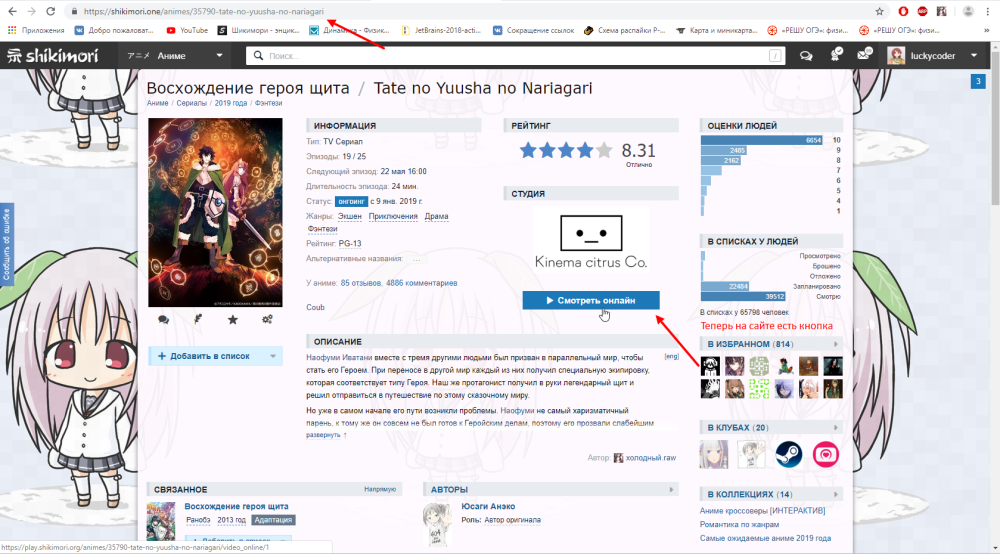Open the Сериалы breadcrumb link
The height and width of the screenshot is (554, 1000).
191,103
